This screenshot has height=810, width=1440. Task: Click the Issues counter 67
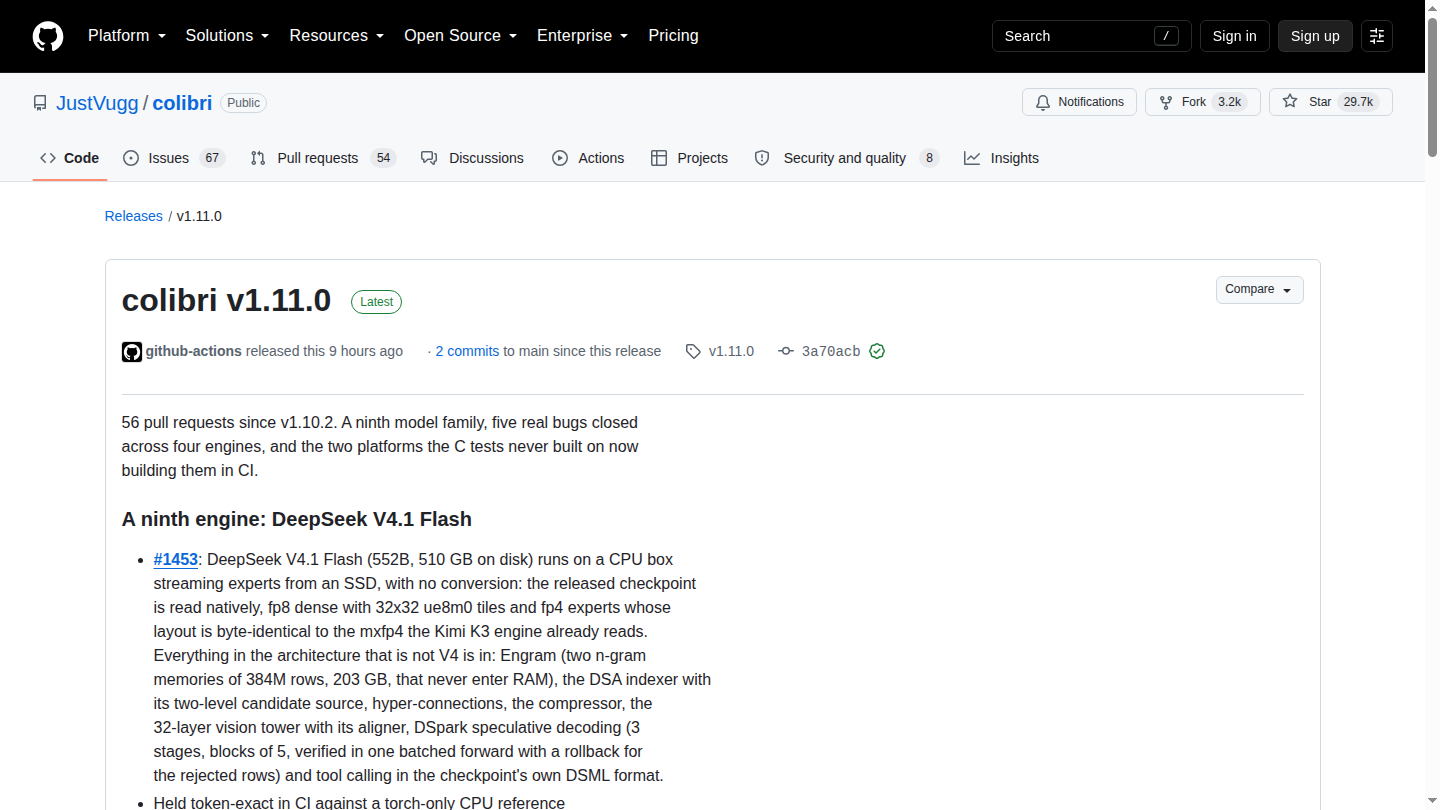(211, 158)
